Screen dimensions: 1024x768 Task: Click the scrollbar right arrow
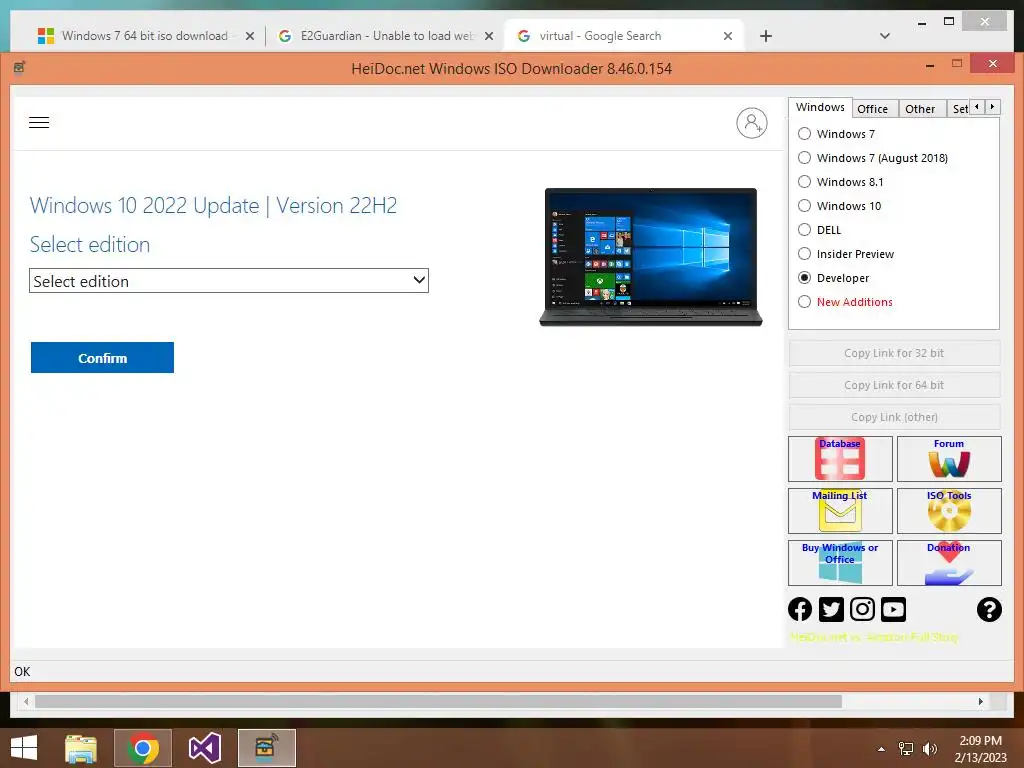[x=980, y=701]
